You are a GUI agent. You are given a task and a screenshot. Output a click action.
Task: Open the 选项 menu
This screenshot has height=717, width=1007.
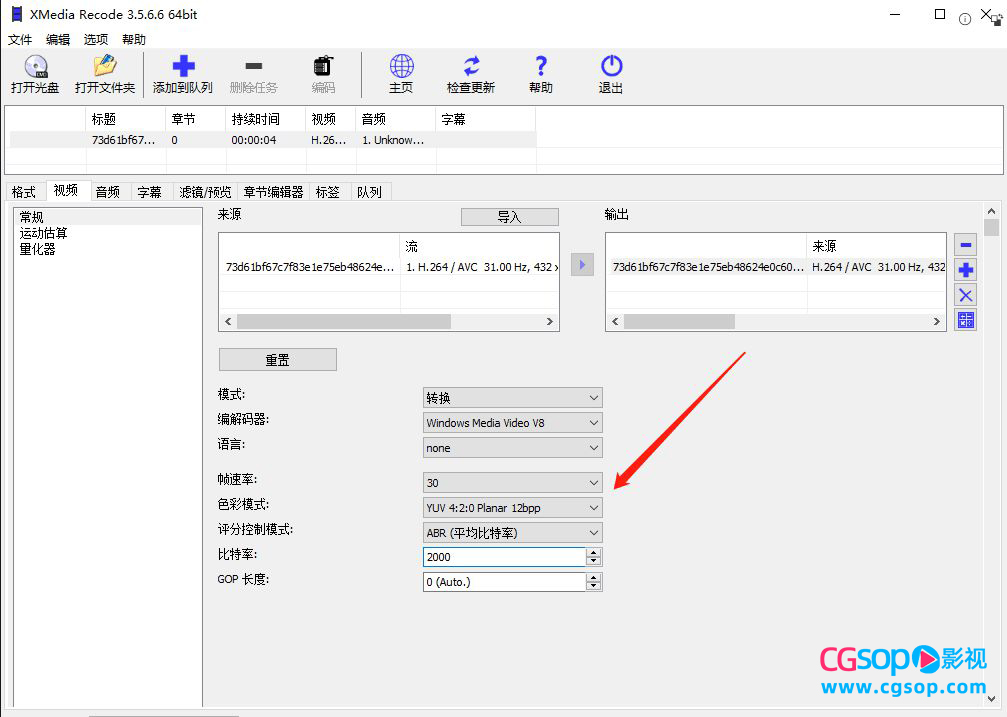pyautogui.click(x=96, y=40)
